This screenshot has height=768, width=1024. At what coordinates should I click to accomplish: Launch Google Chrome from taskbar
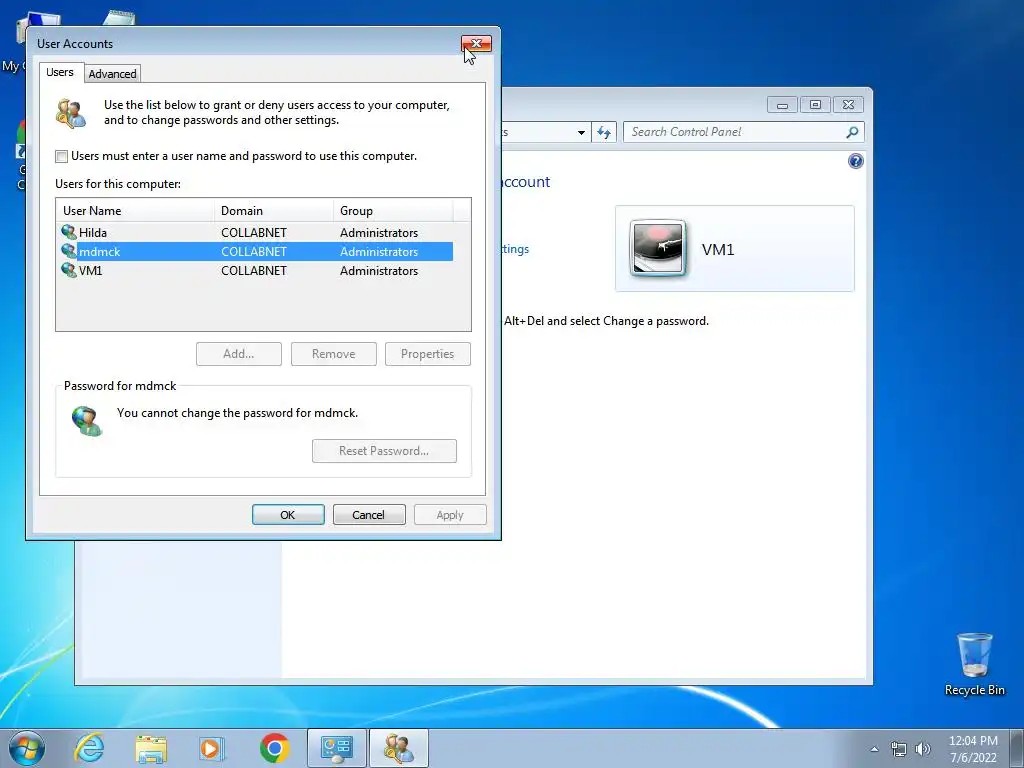click(x=274, y=748)
